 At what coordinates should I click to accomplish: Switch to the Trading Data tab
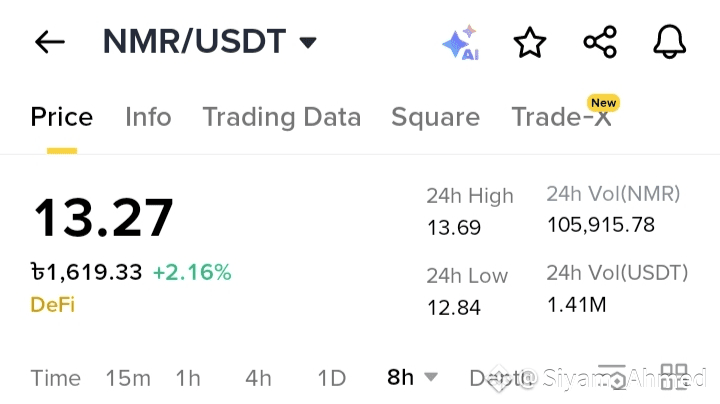pyautogui.click(x=282, y=117)
